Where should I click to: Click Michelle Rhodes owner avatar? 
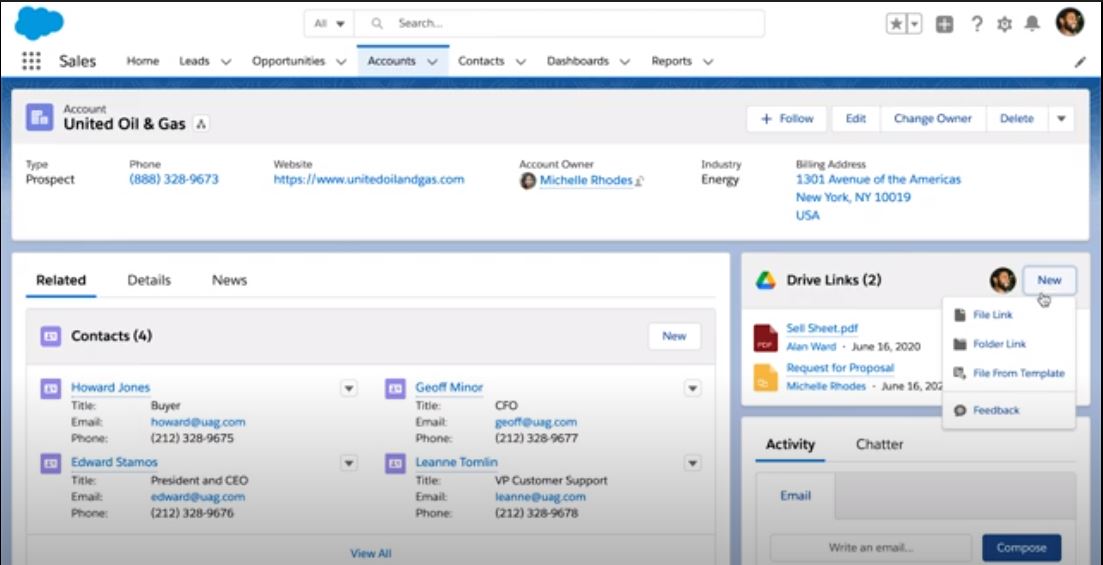tap(528, 181)
